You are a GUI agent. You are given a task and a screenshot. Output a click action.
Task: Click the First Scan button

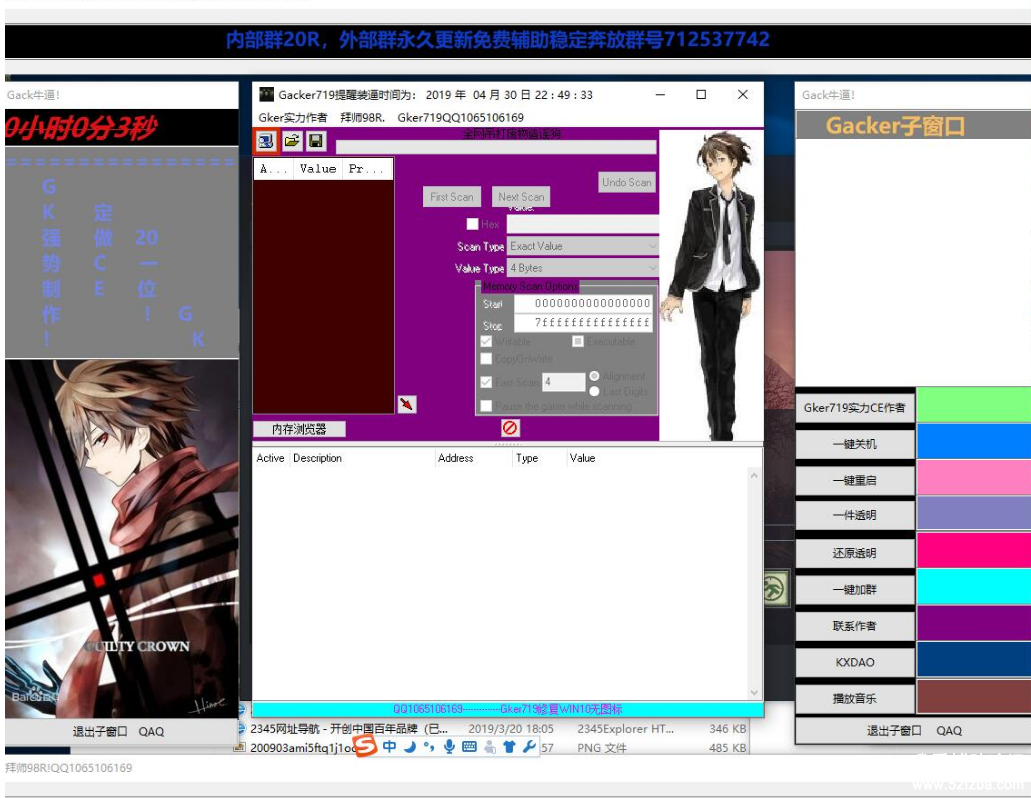pyautogui.click(x=452, y=197)
